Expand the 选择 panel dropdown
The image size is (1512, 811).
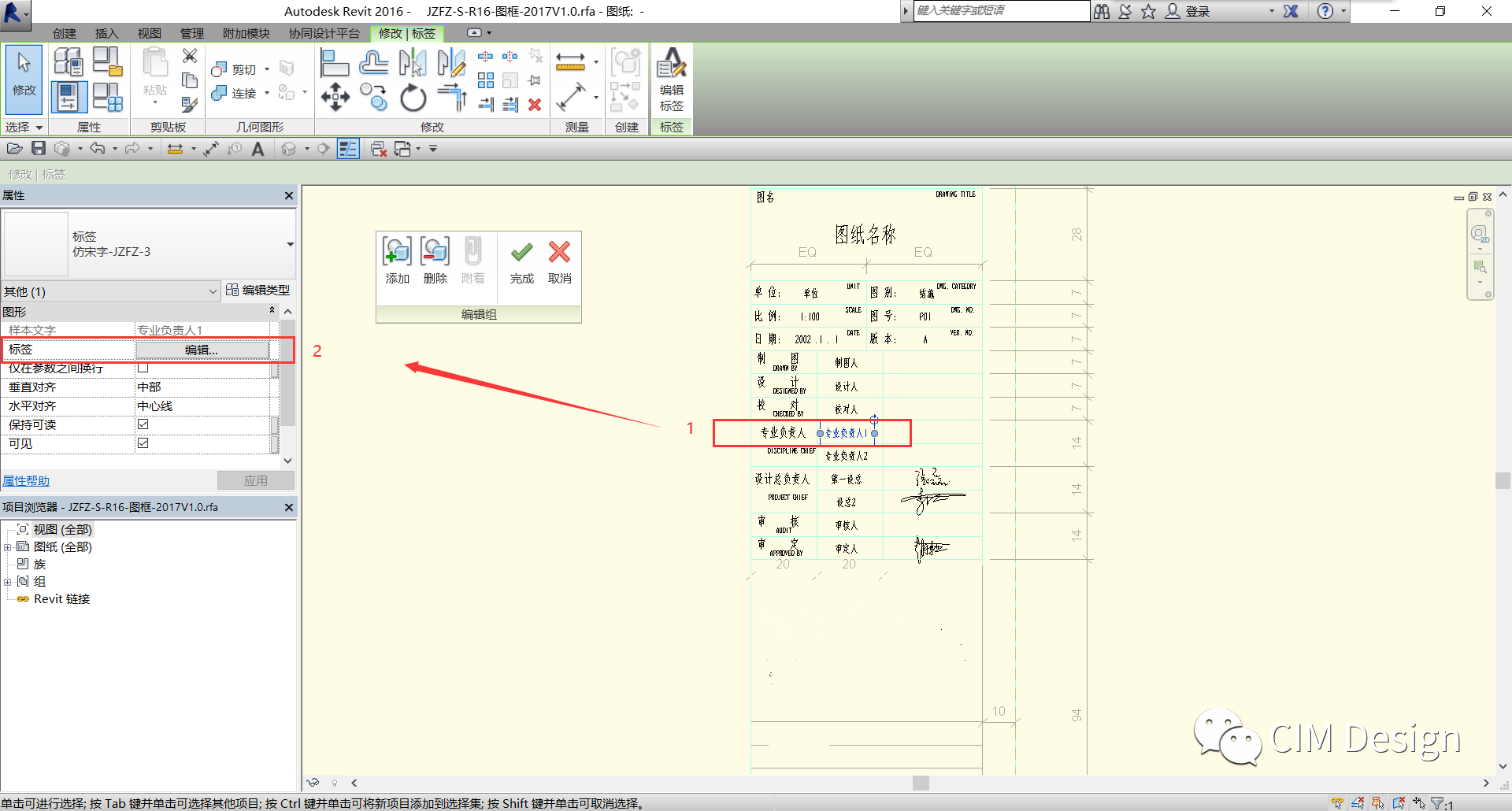click(24, 127)
